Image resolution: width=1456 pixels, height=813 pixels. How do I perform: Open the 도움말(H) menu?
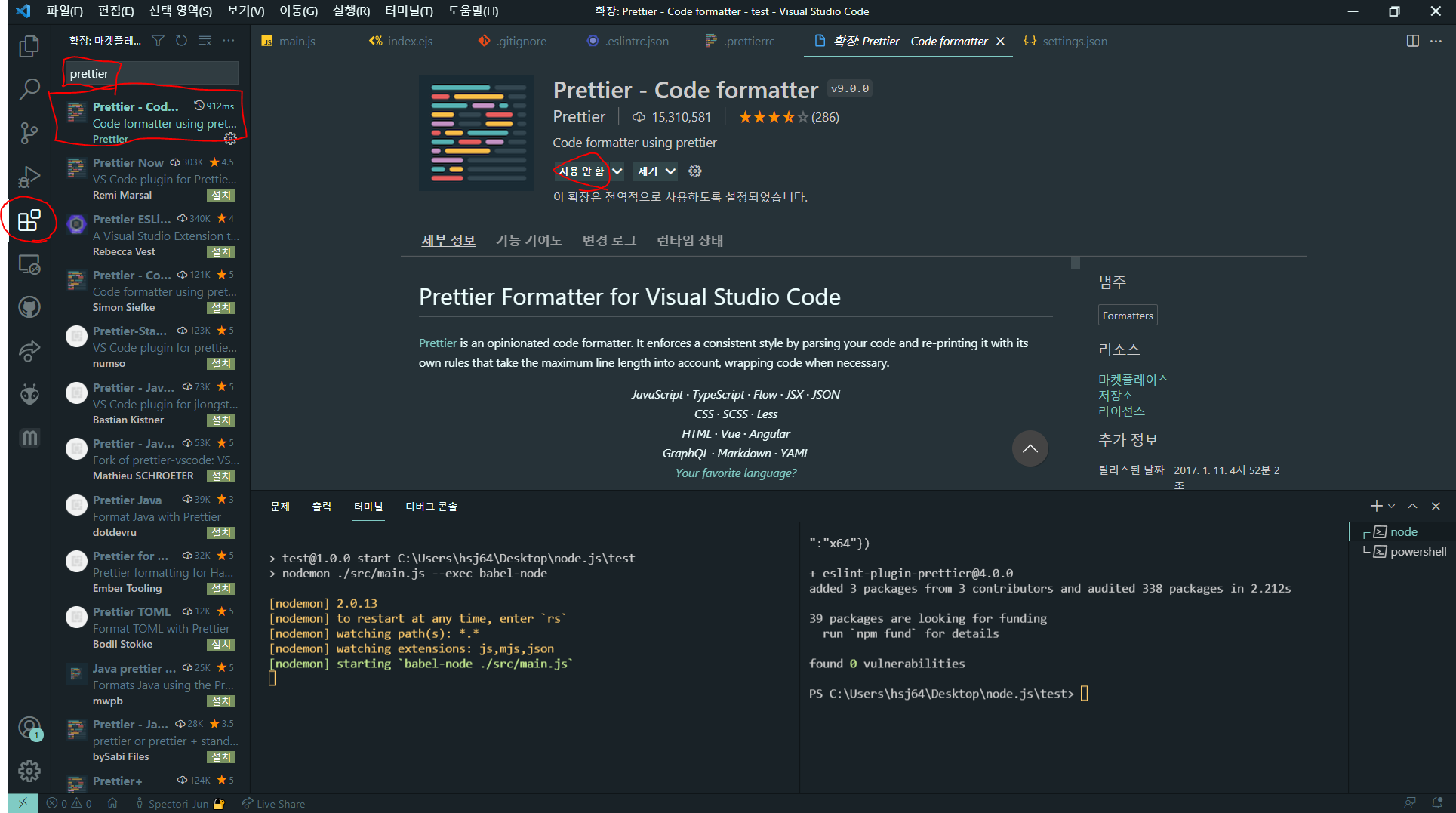473,11
